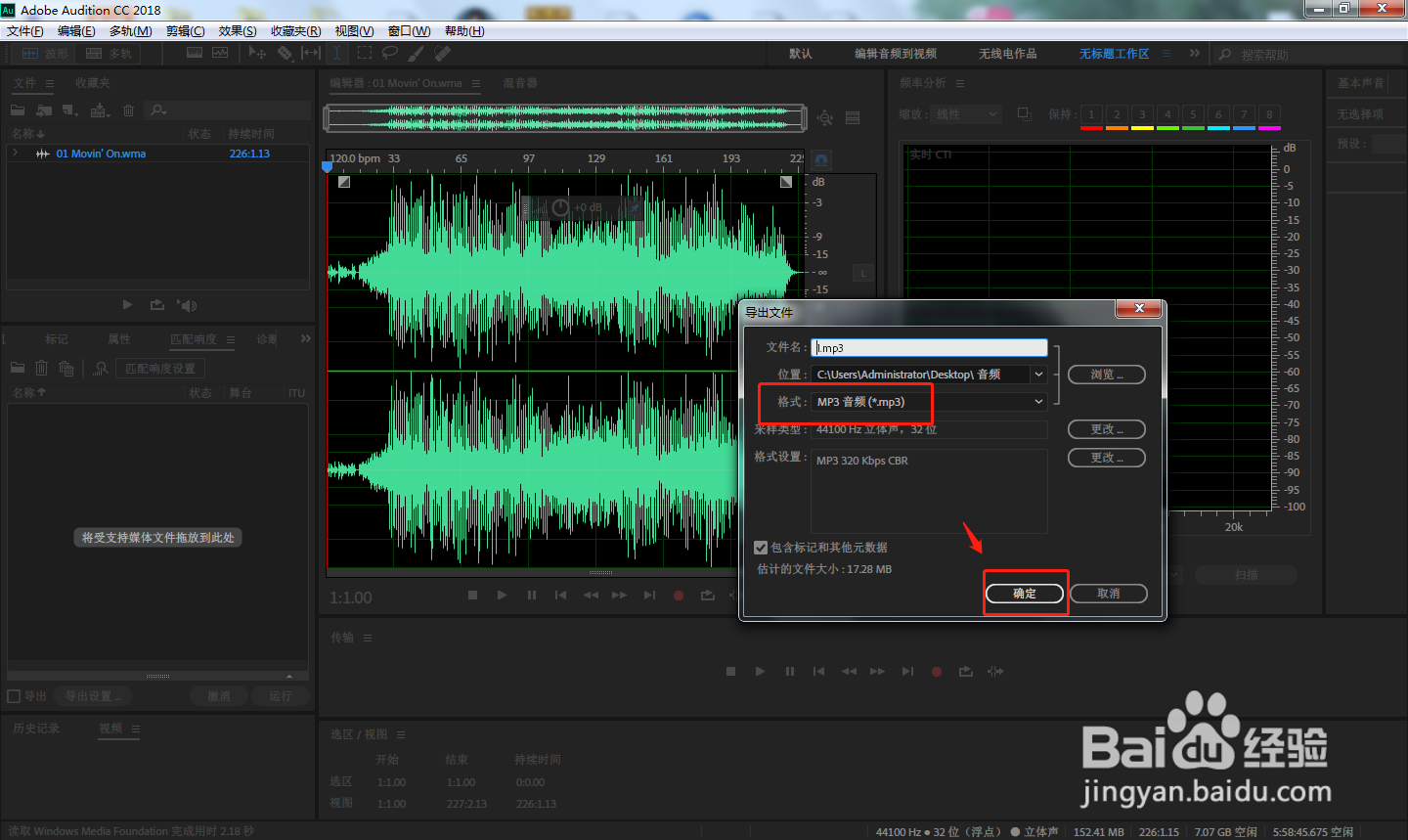Click 取消 in export dialog

(1108, 594)
